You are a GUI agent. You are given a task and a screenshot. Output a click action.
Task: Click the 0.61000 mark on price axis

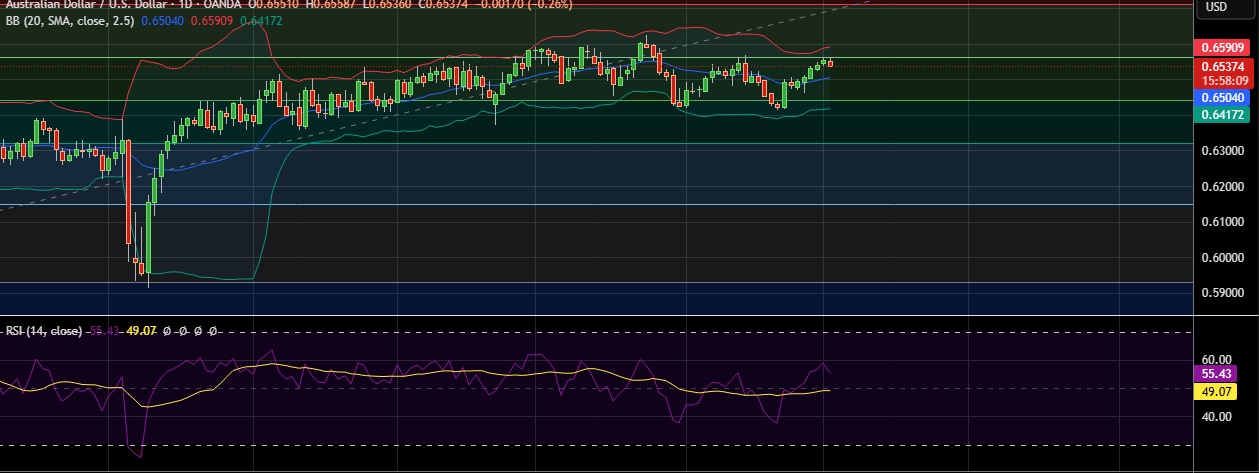1222,222
